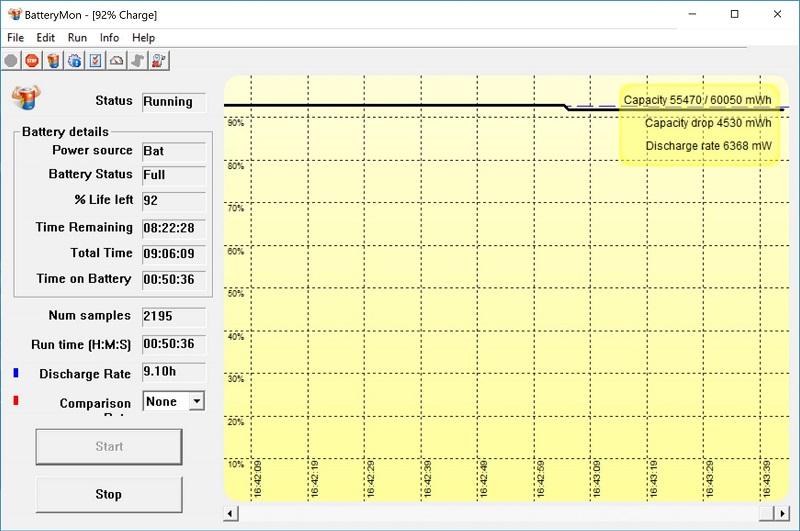Image resolution: width=800 pixels, height=531 pixels.
Task: Click graph scrollbar left arrow
Action: coord(231,513)
